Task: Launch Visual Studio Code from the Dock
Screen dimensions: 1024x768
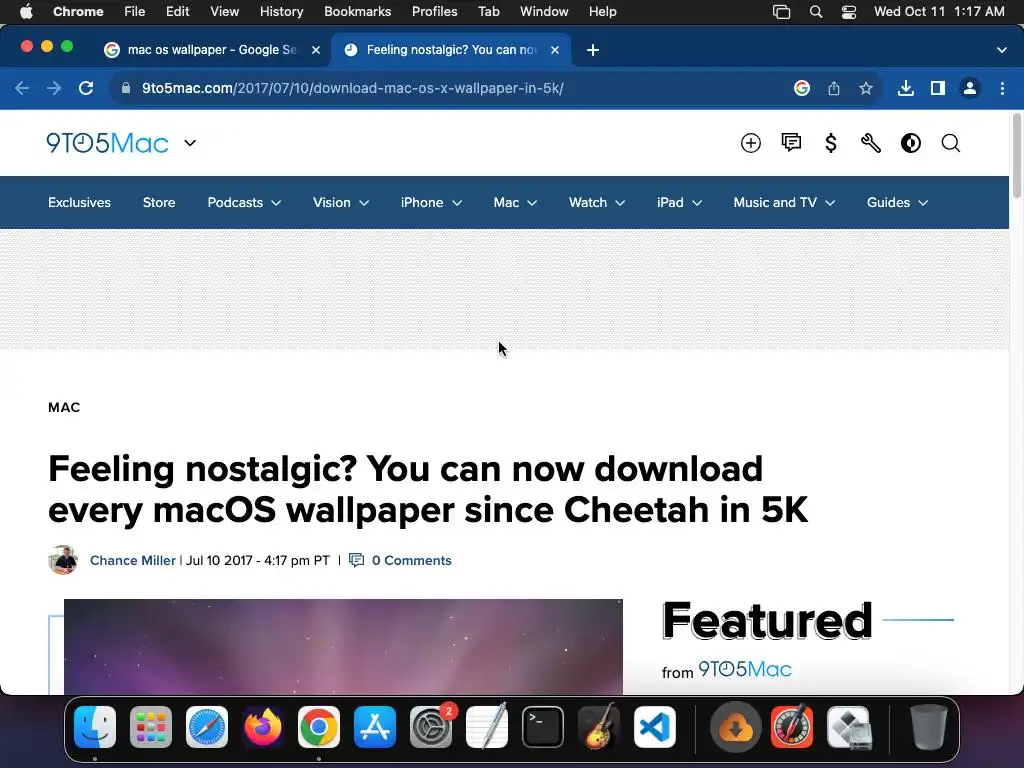Action: tap(655, 727)
